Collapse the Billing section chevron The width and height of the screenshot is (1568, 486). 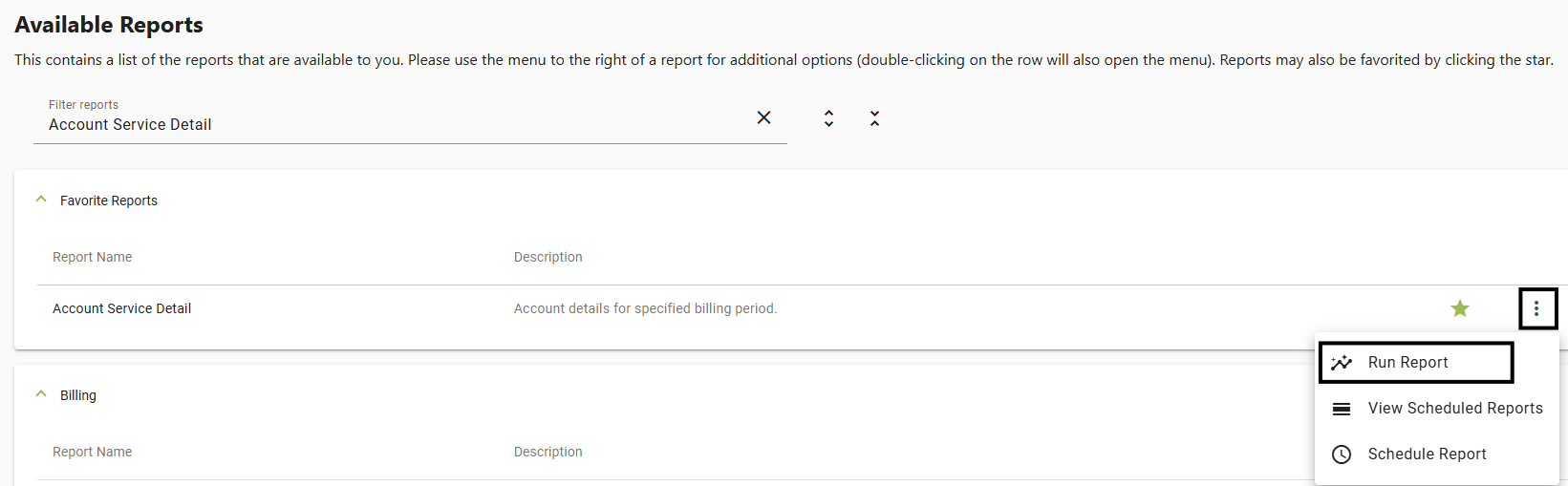click(41, 394)
